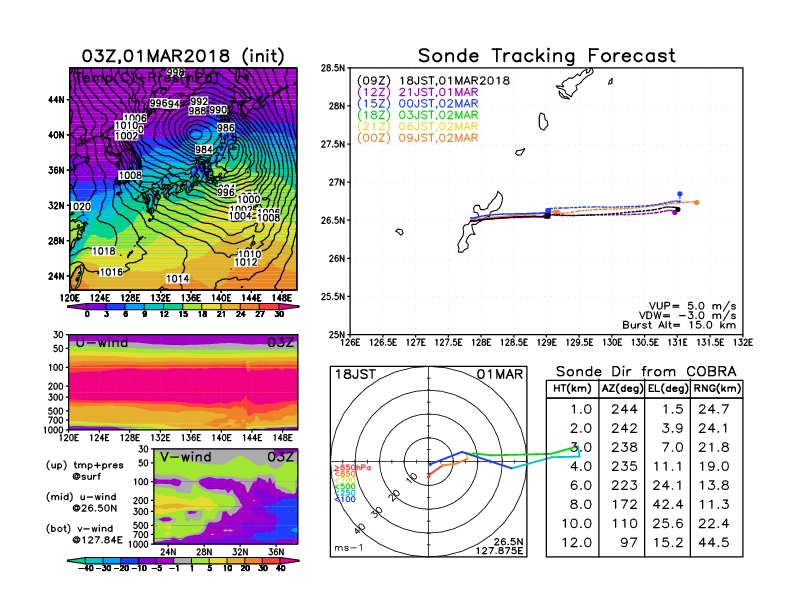Click the center of the polar wind plot
792x612 pixels.
click(x=429, y=463)
